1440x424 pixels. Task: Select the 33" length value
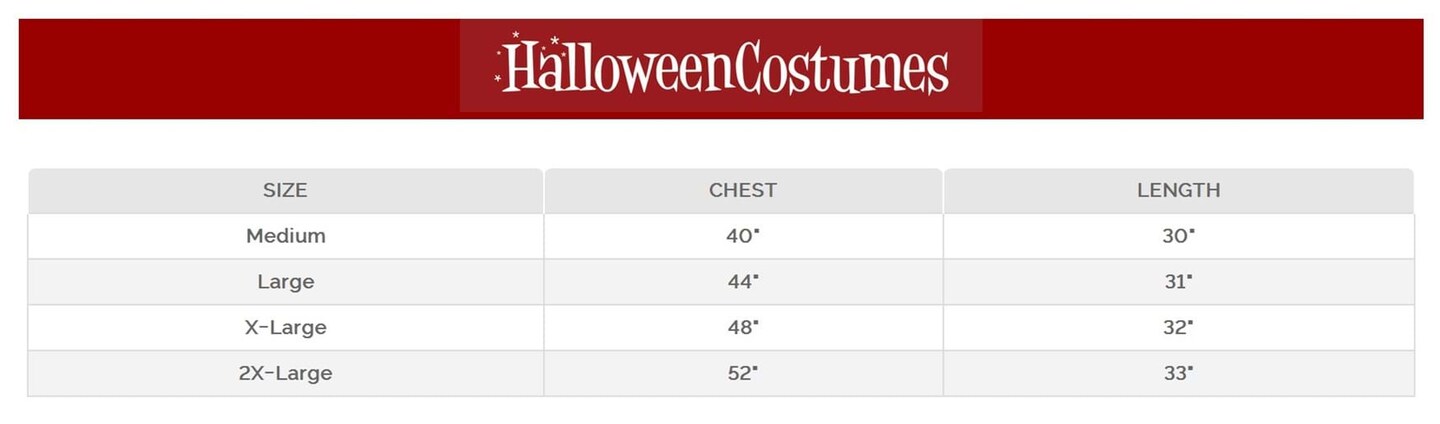coord(1178,374)
